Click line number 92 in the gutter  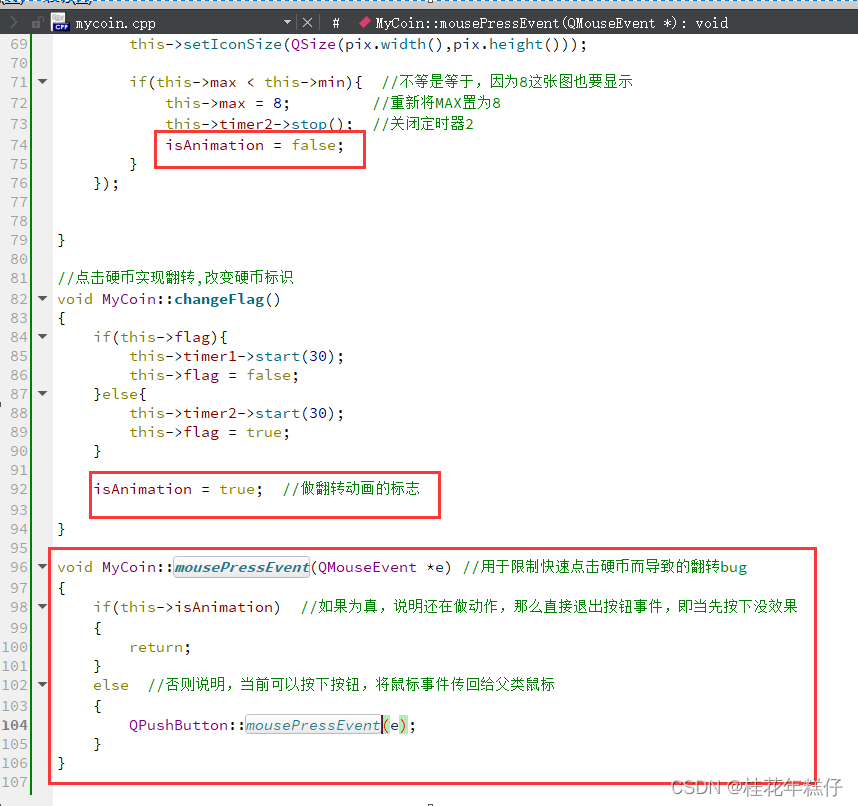(19, 489)
